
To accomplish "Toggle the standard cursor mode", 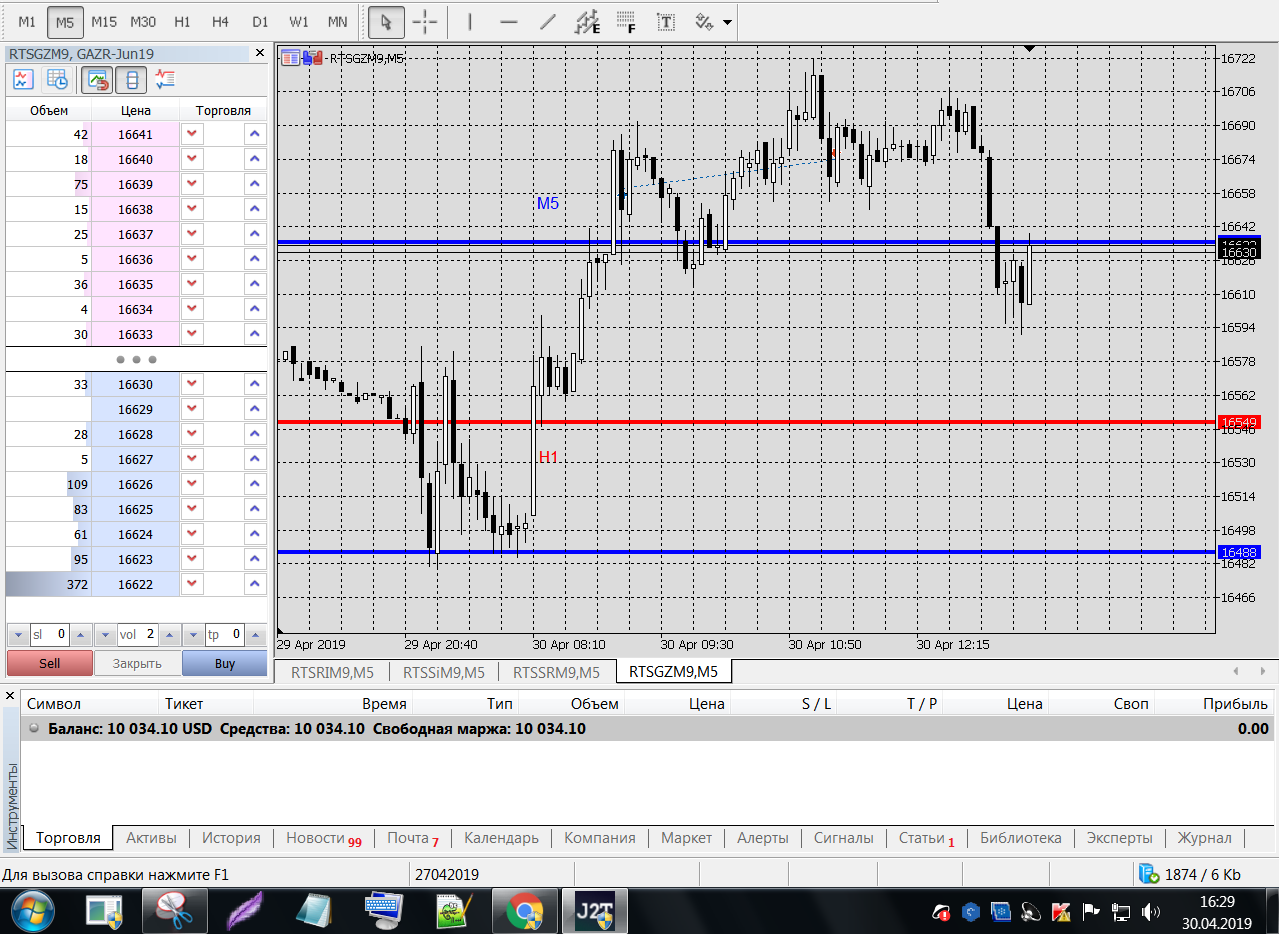I will tap(386, 21).
